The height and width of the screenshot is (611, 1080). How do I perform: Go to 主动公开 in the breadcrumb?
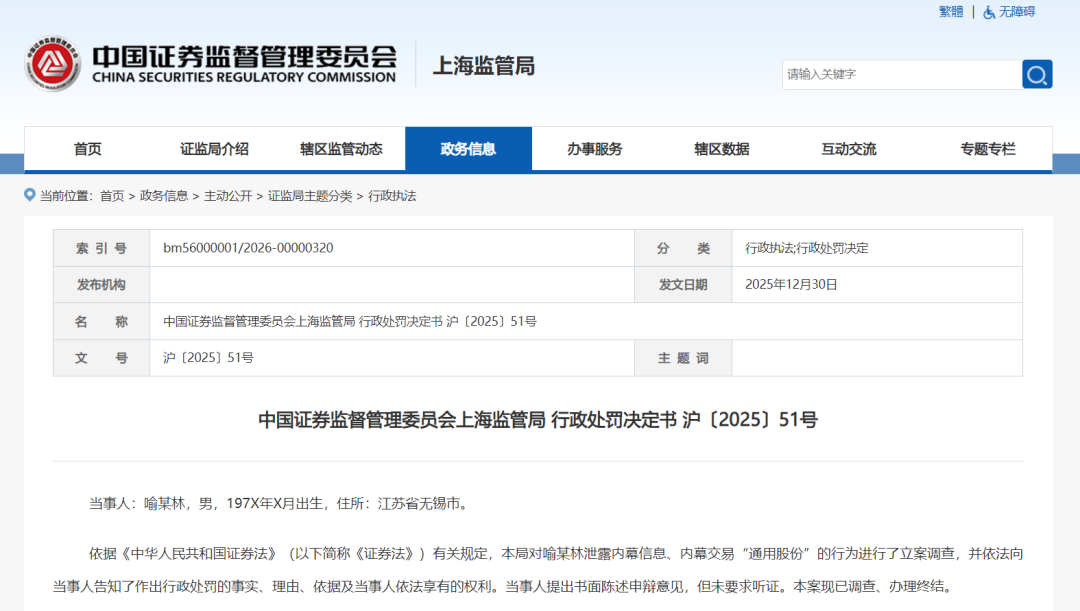(228, 196)
